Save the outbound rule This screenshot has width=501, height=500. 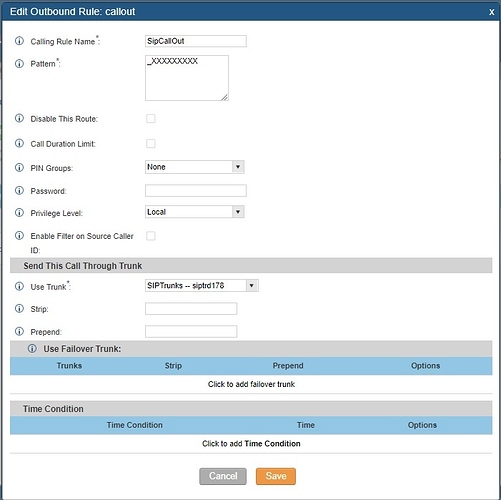tap(276, 476)
